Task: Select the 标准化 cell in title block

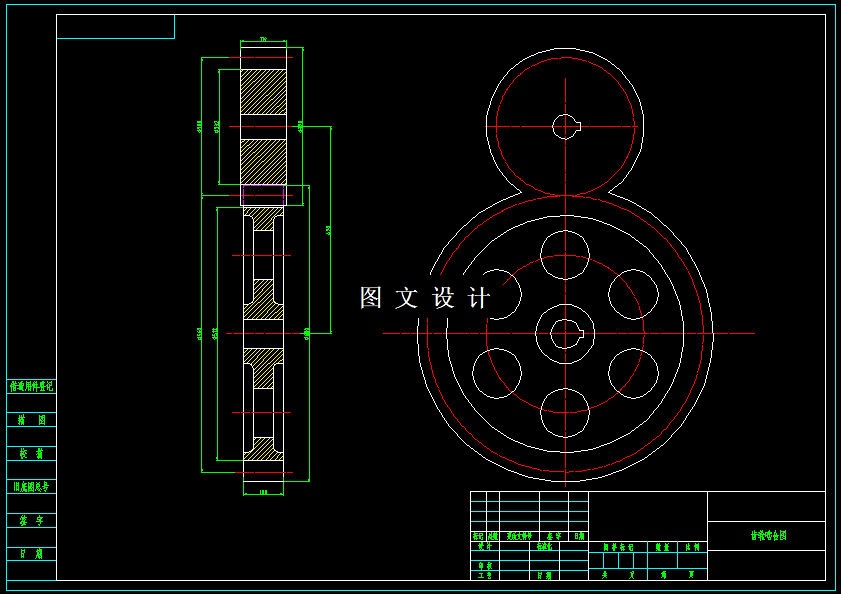Action: 544,546
